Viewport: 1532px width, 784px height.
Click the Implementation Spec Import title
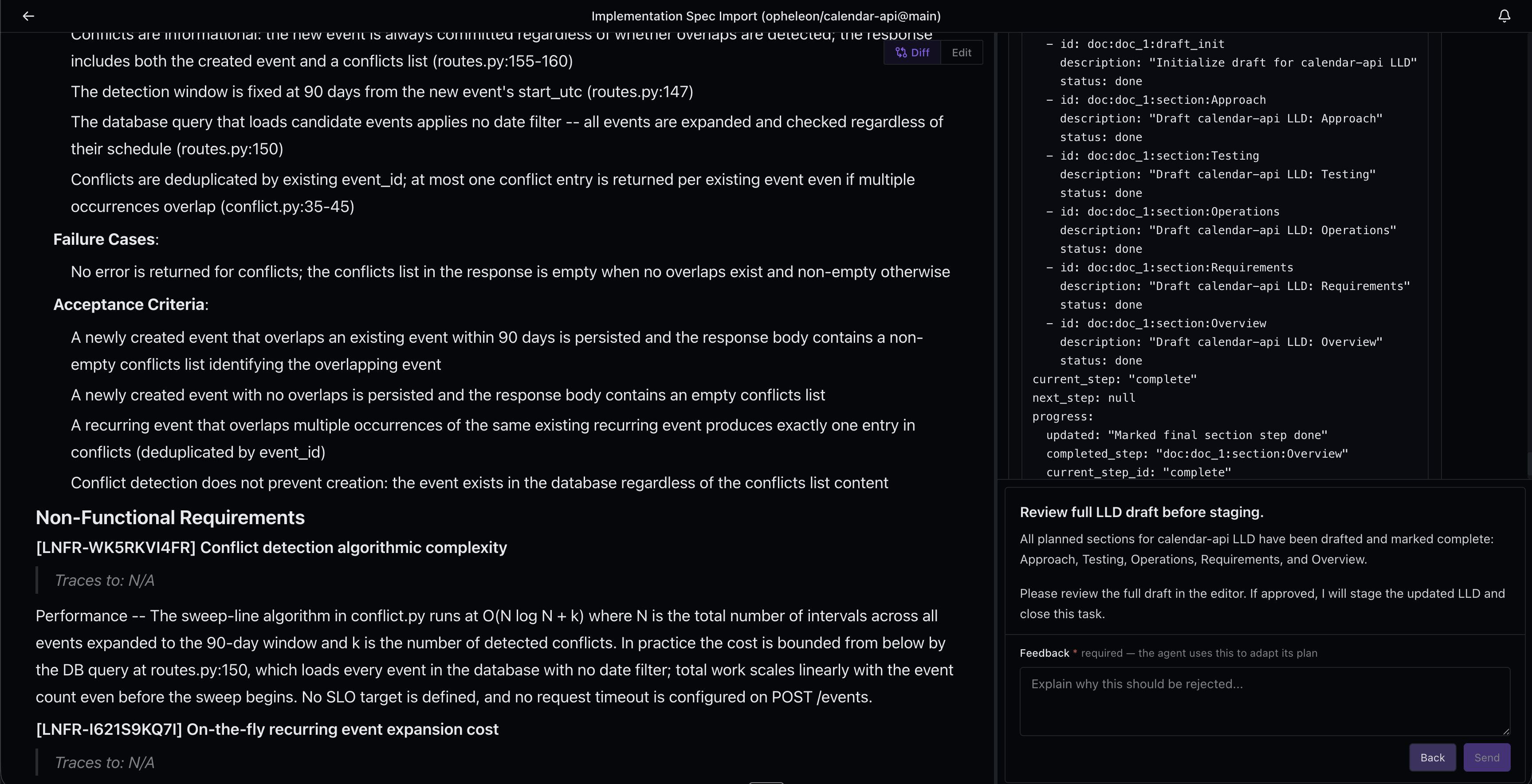[x=766, y=16]
